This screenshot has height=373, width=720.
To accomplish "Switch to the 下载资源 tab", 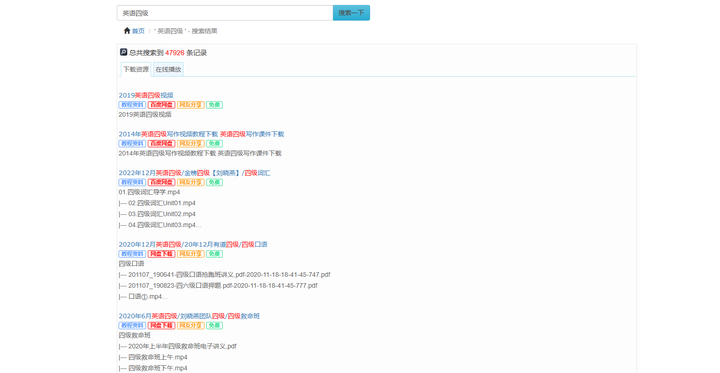I will pyautogui.click(x=136, y=69).
